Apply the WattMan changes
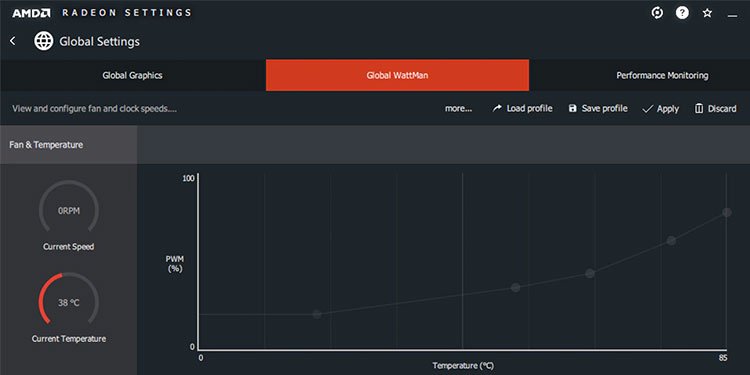 click(x=661, y=109)
